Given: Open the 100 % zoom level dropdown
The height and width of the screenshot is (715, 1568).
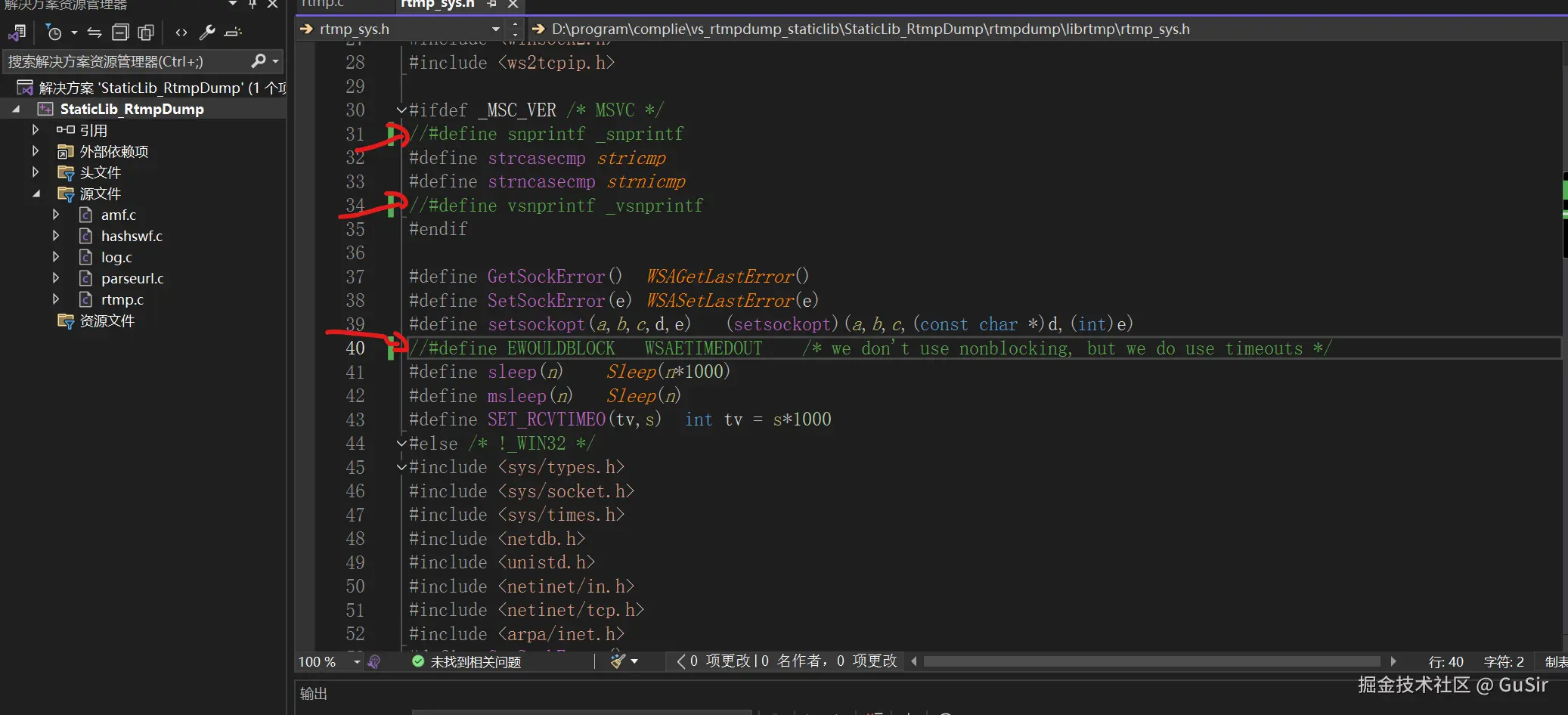Looking at the screenshot, I should 357,662.
